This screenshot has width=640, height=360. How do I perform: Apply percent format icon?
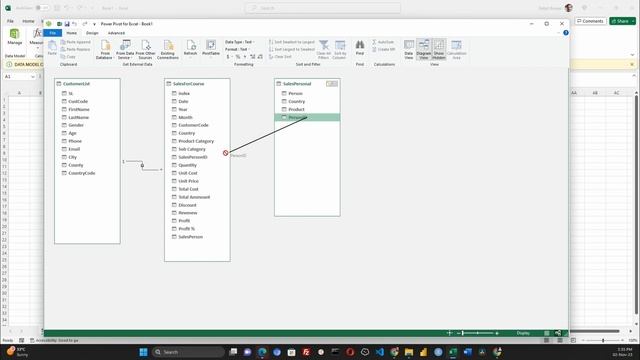238,57
